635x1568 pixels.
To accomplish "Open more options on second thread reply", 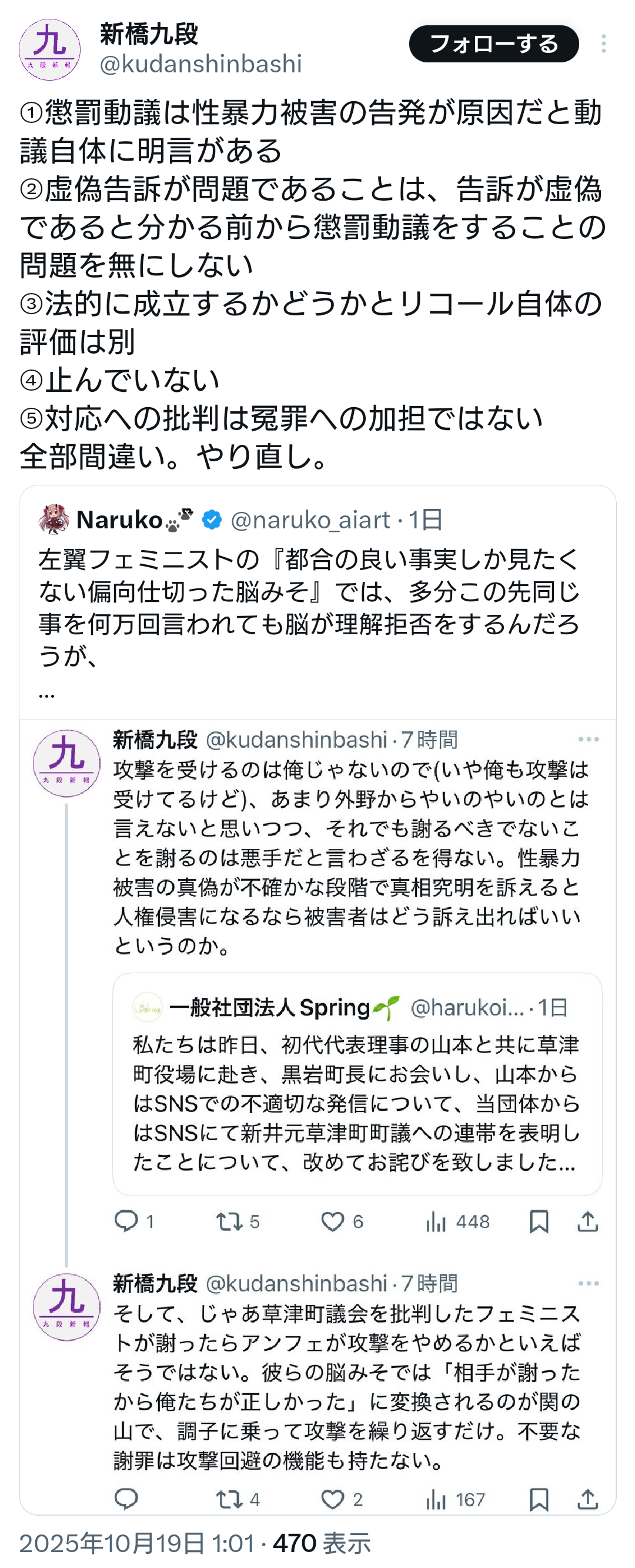I will [x=588, y=1283].
